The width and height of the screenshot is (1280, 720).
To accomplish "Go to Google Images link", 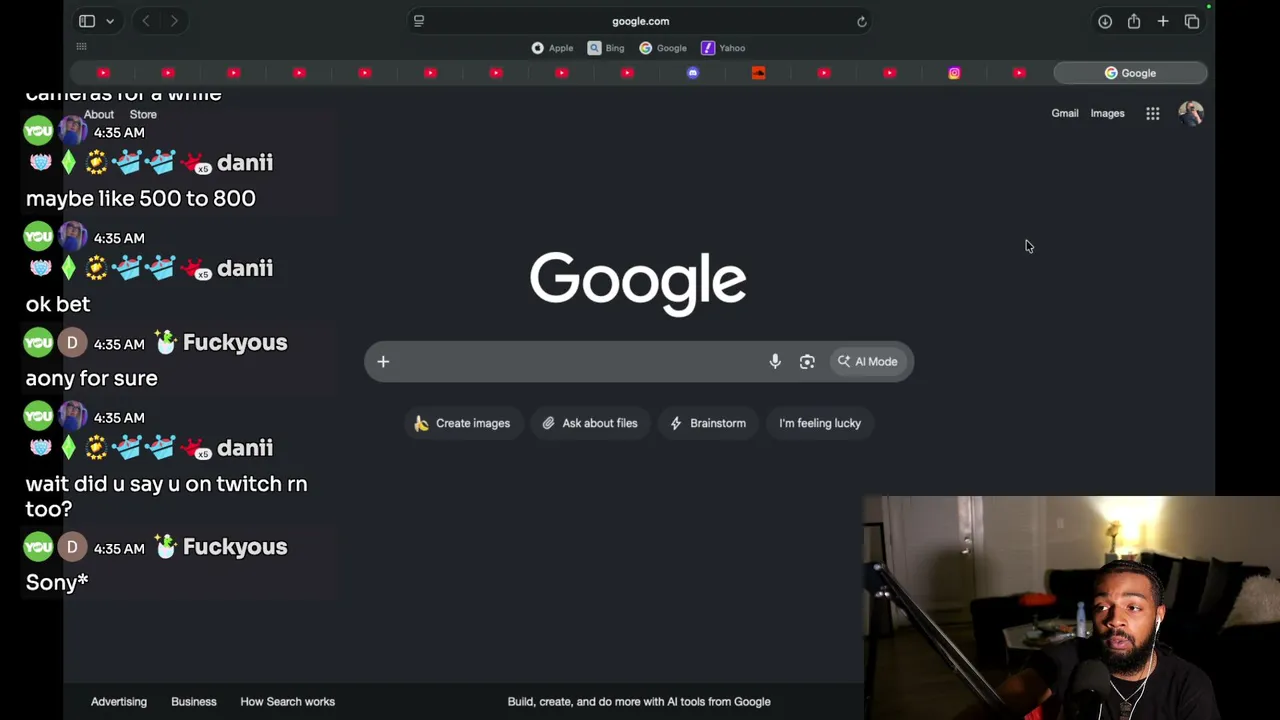I will (x=1107, y=113).
